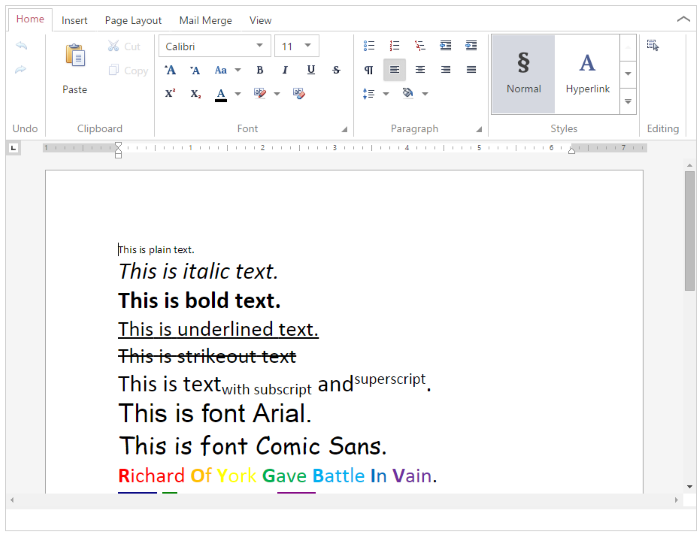The image size is (700, 535).
Task: Open the Change Case dropdown arrow
Action: [238, 70]
